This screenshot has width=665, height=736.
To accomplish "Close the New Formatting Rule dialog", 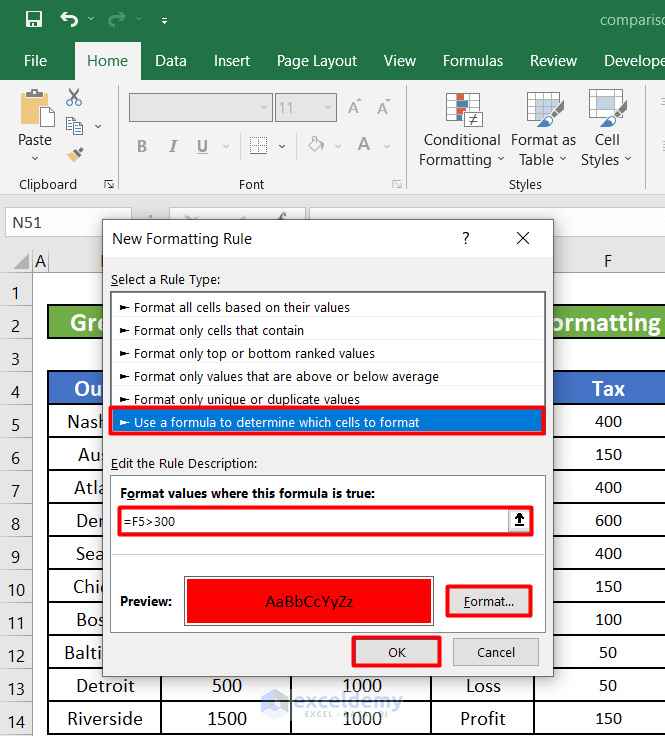I will (x=523, y=238).
